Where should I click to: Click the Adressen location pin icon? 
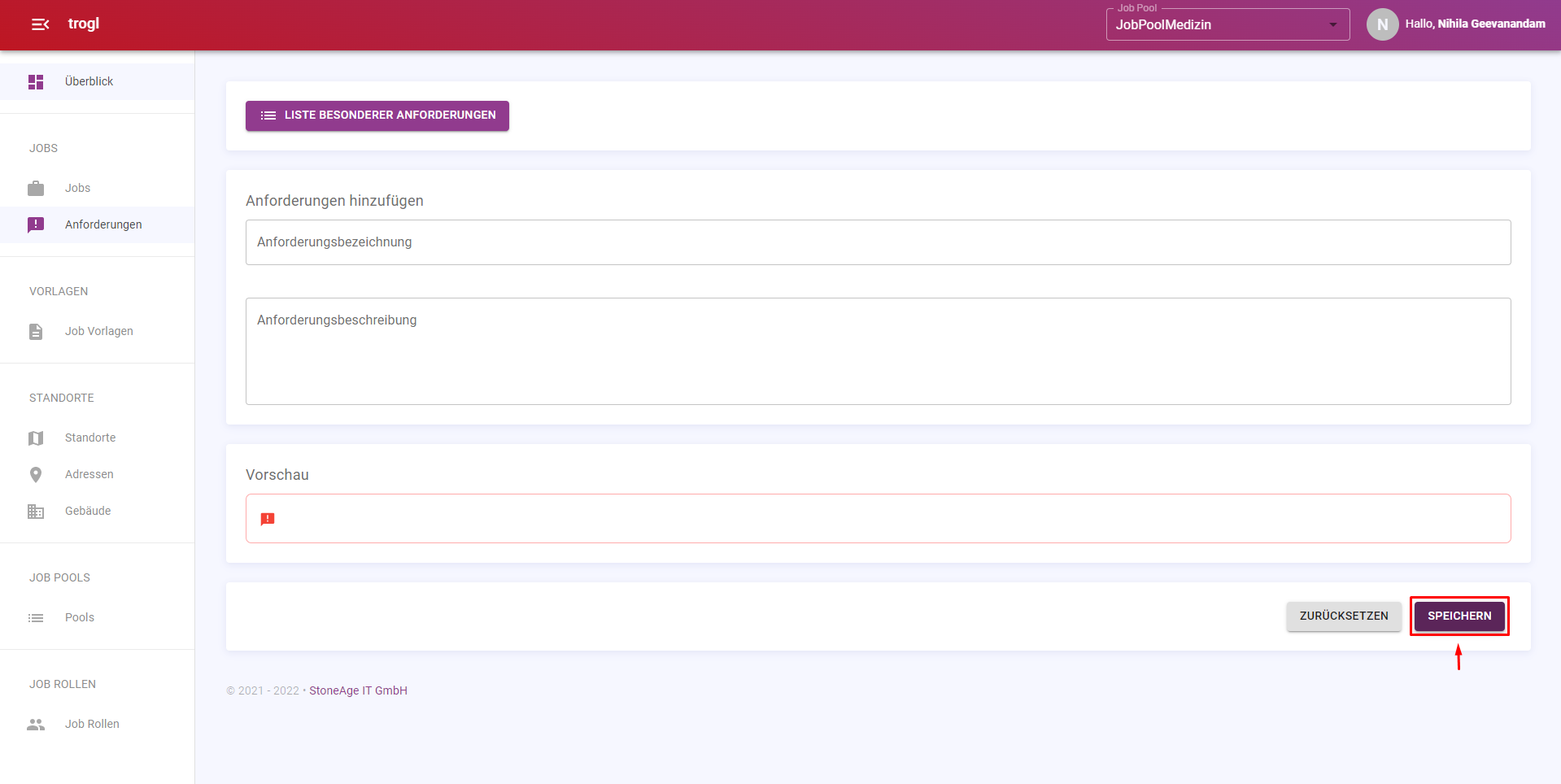(36, 475)
